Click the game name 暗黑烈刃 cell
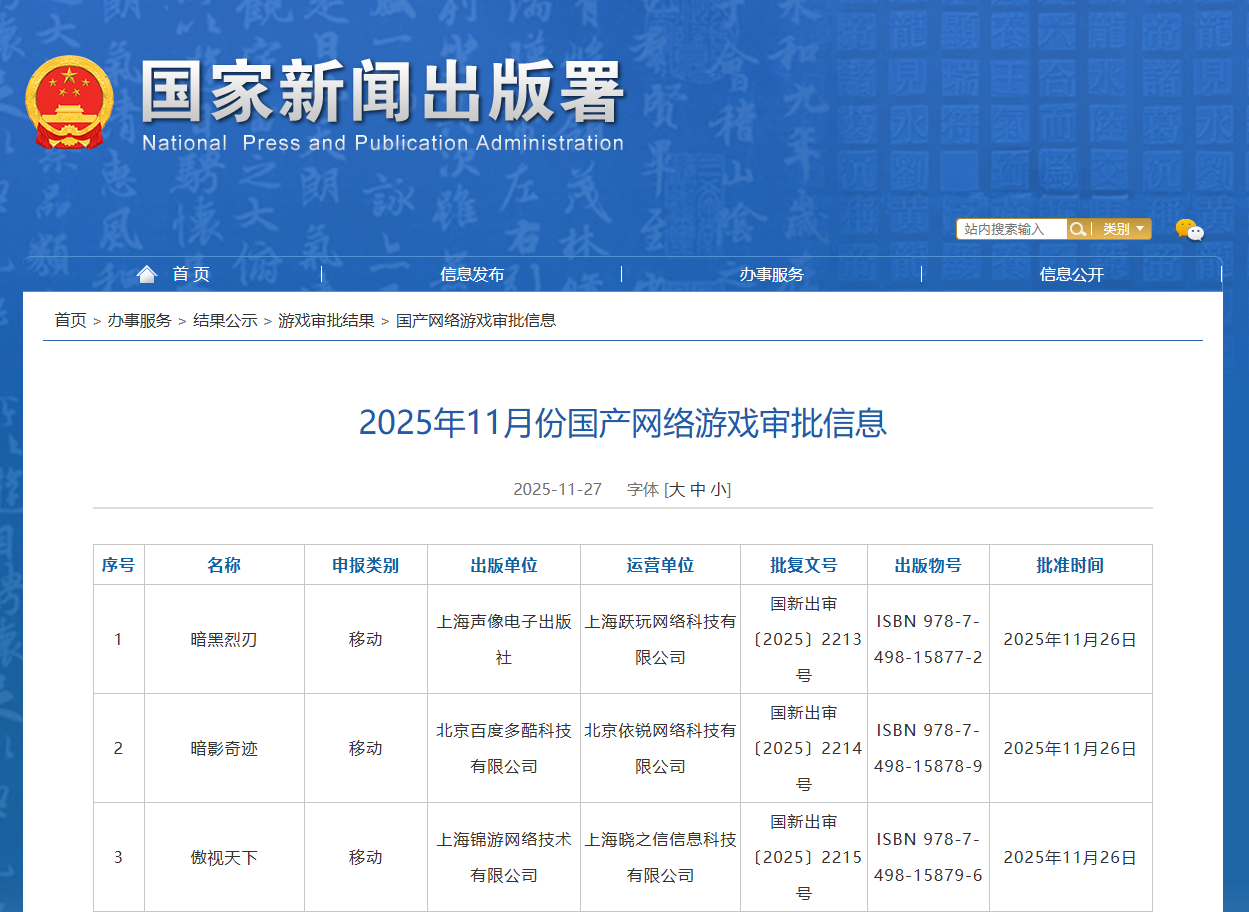 point(224,640)
